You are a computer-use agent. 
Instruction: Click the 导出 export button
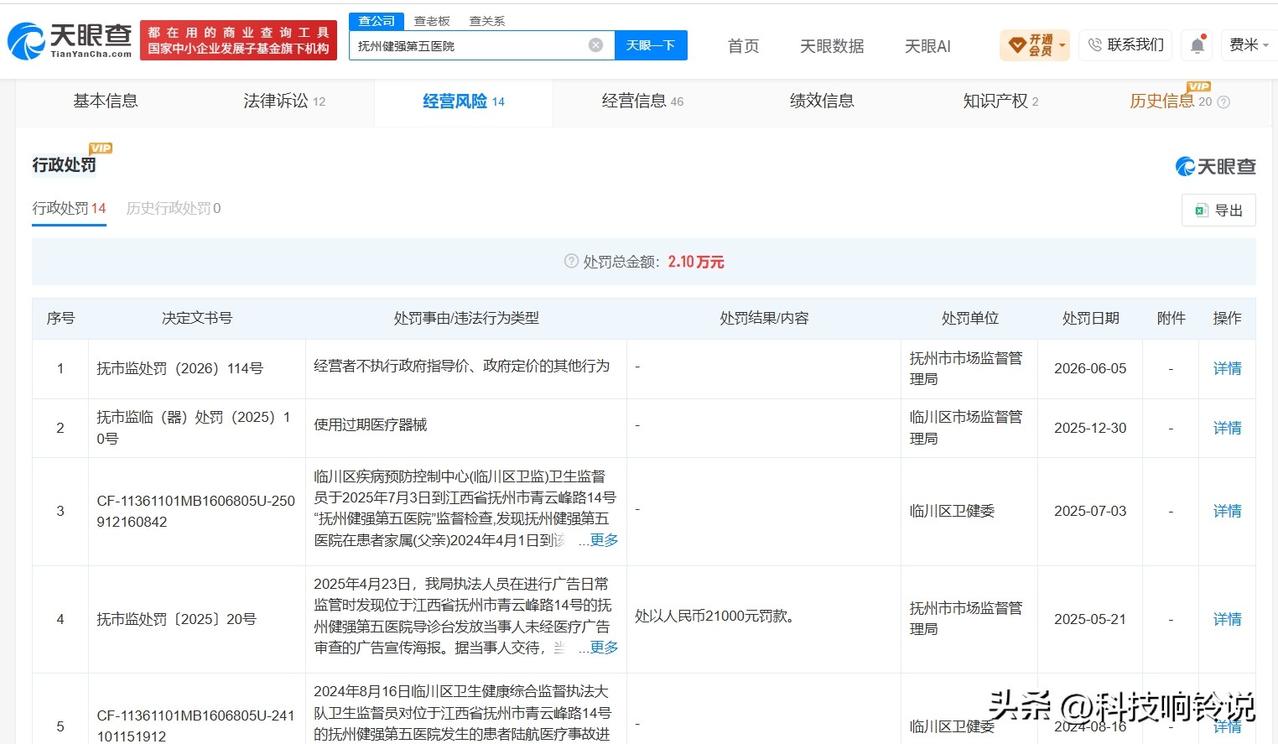(x=1218, y=210)
